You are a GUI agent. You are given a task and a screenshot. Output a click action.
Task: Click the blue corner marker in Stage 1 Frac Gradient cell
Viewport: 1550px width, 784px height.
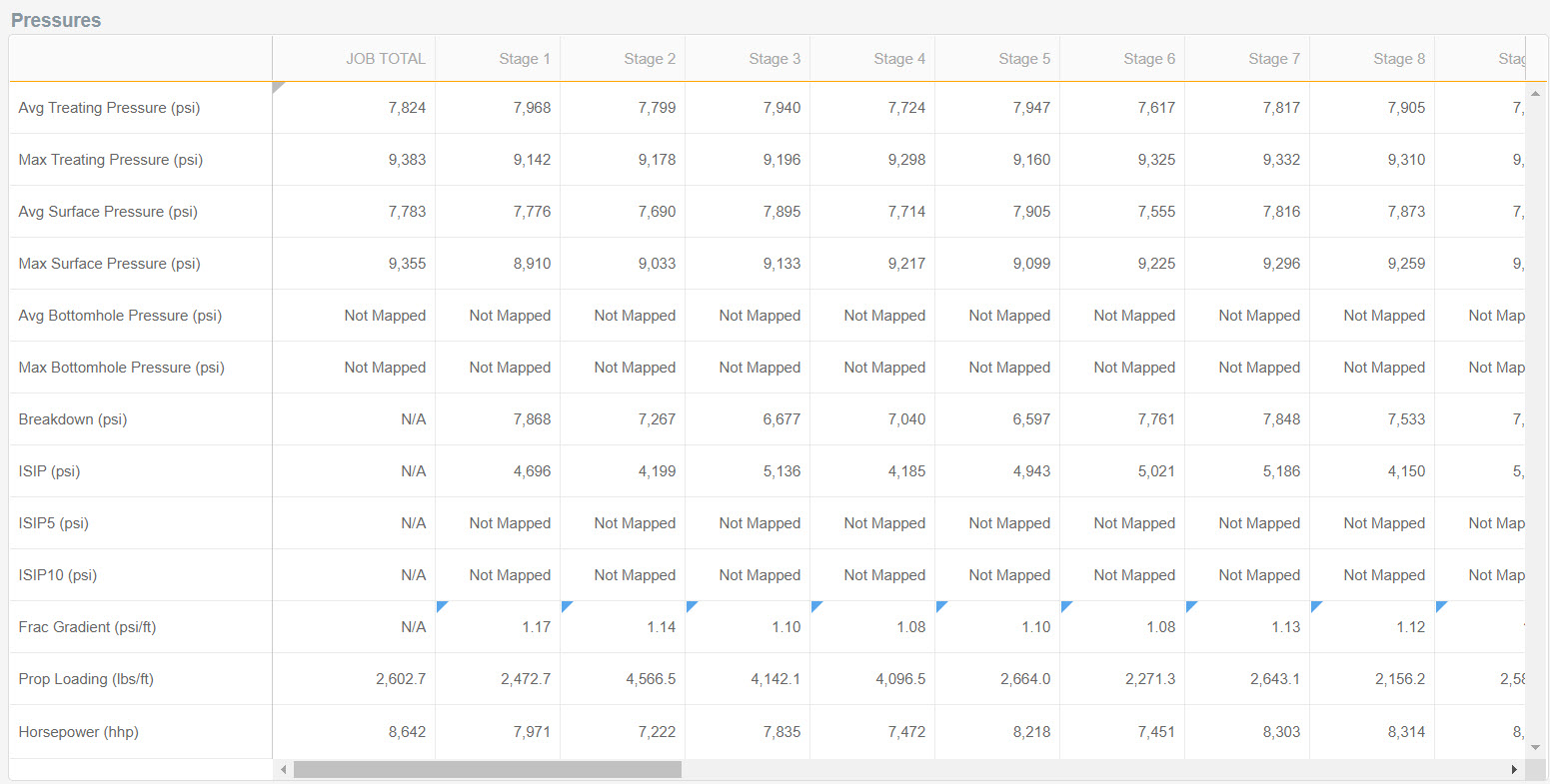click(441, 605)
